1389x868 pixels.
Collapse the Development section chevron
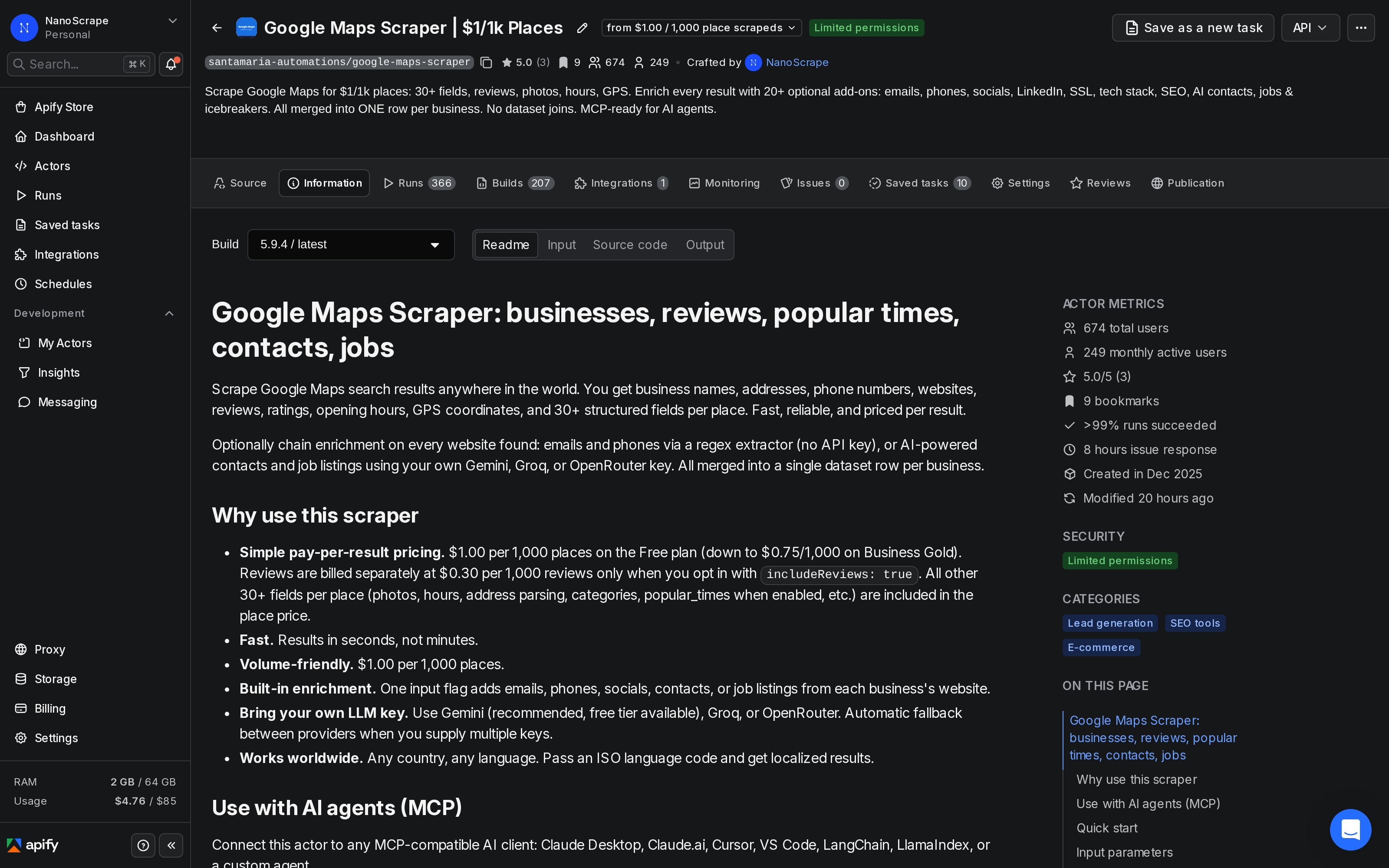169,313
